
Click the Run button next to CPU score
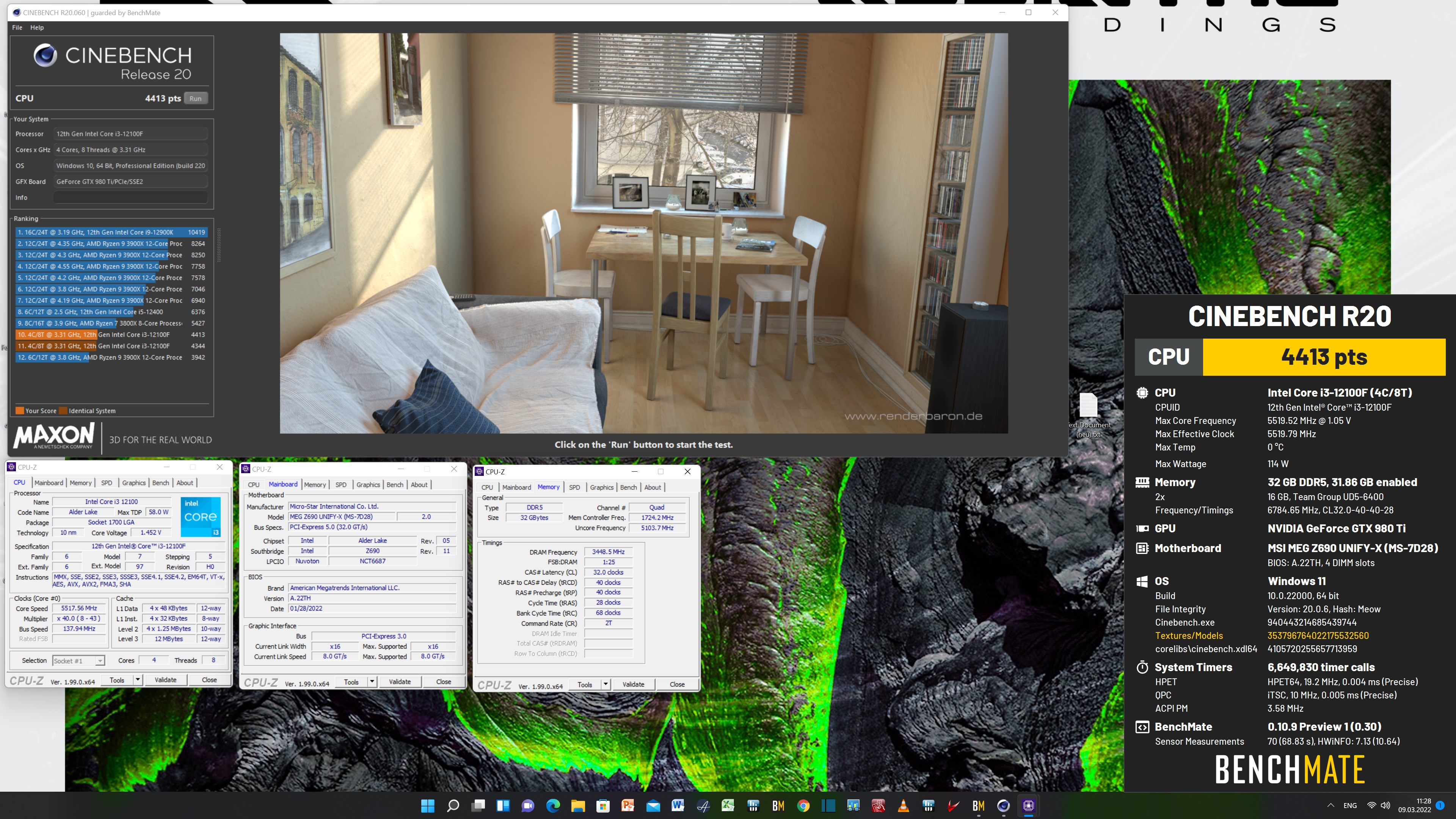(x=196, y=98)
